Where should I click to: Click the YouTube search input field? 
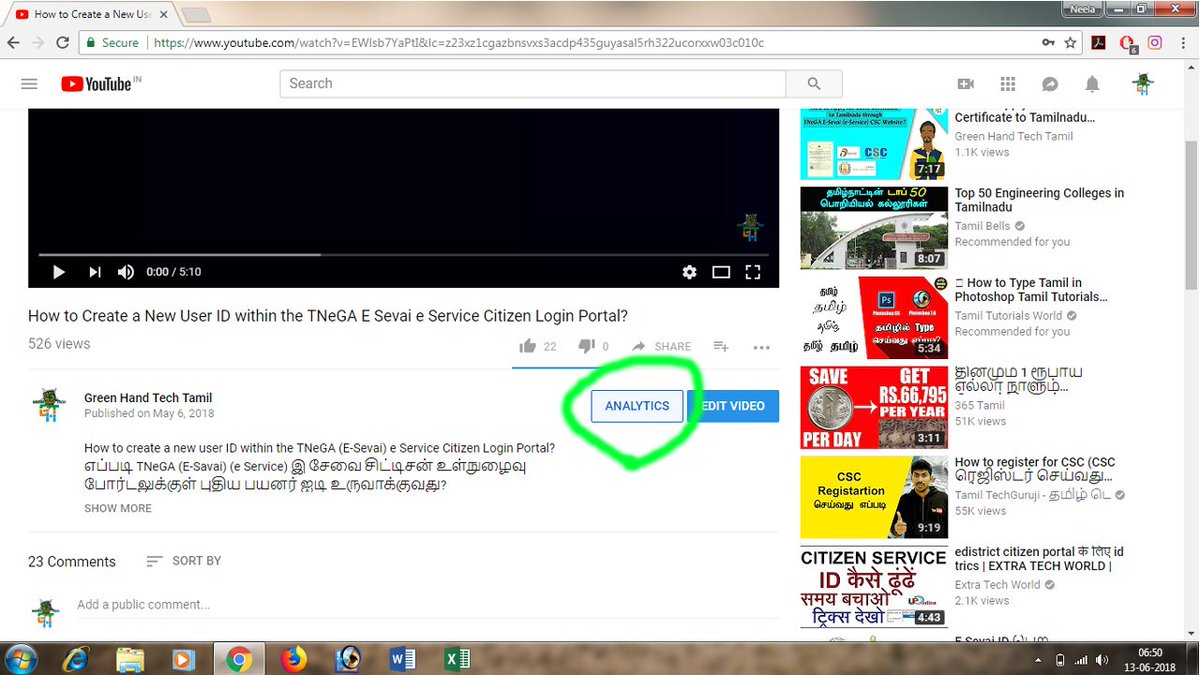point(533,84)
